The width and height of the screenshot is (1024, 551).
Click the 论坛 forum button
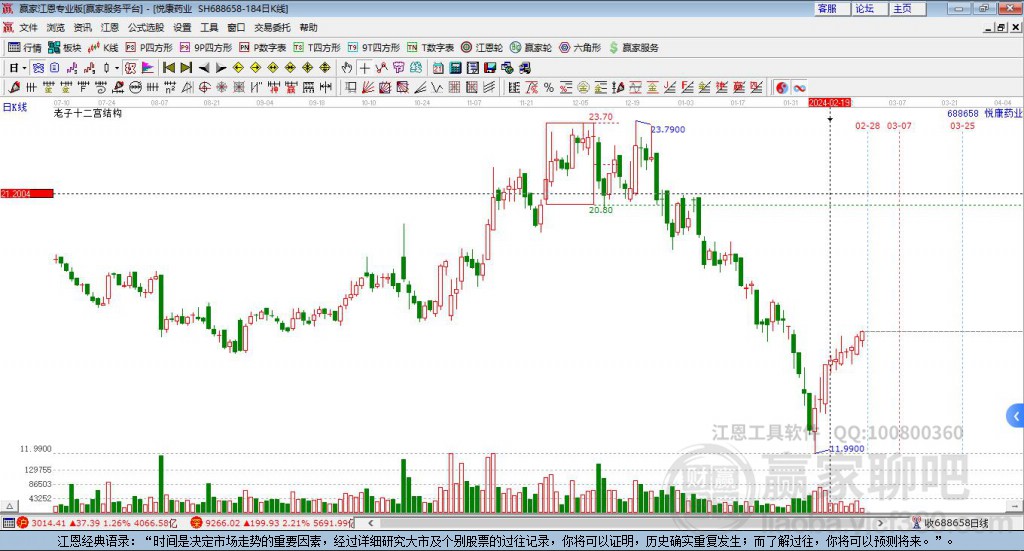point(870,8)
